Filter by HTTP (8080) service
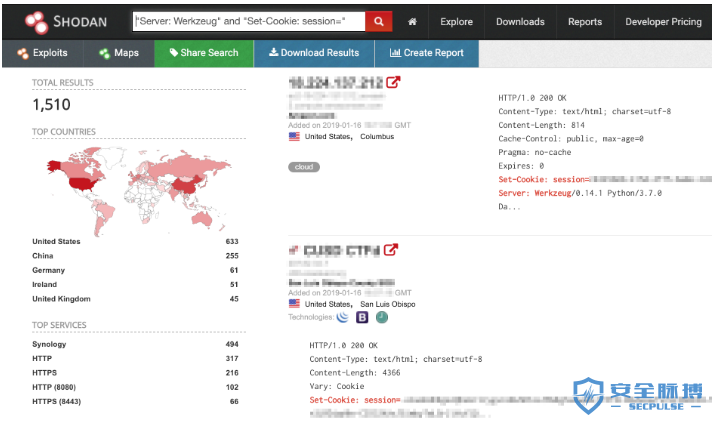 point(54,387)
